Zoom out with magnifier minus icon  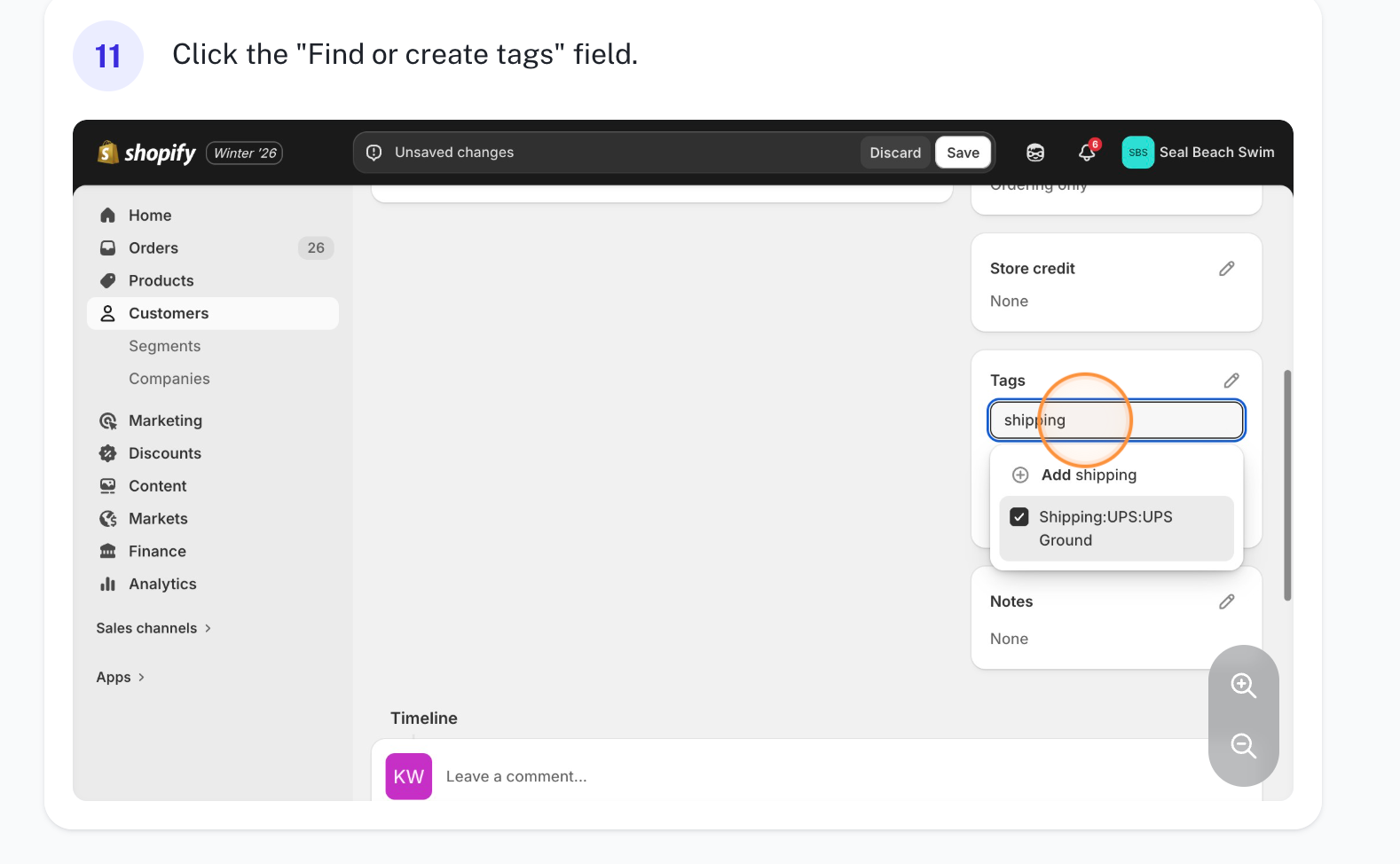[x=1243, y=746]
